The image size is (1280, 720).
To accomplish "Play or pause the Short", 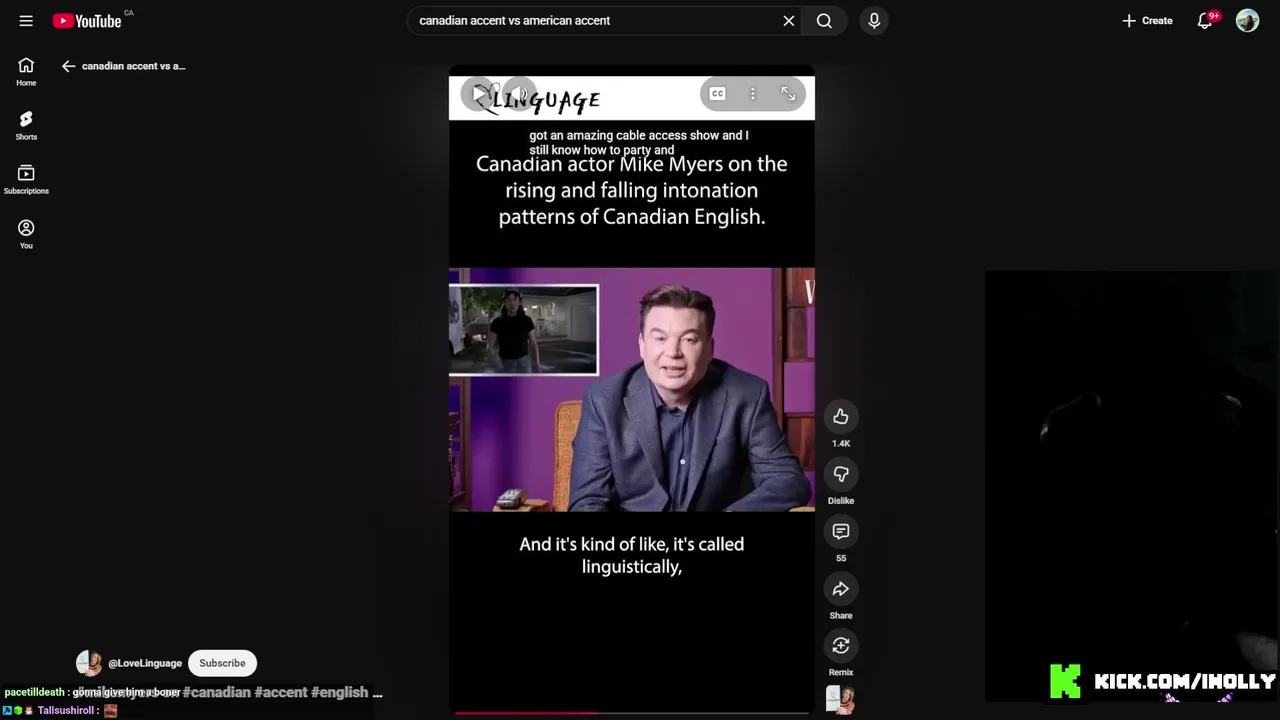I will (480, 94).
